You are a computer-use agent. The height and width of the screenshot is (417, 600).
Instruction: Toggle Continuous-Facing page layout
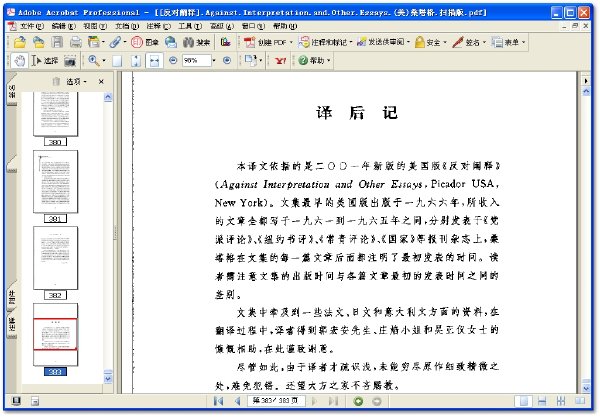click(x=561, y=401)
